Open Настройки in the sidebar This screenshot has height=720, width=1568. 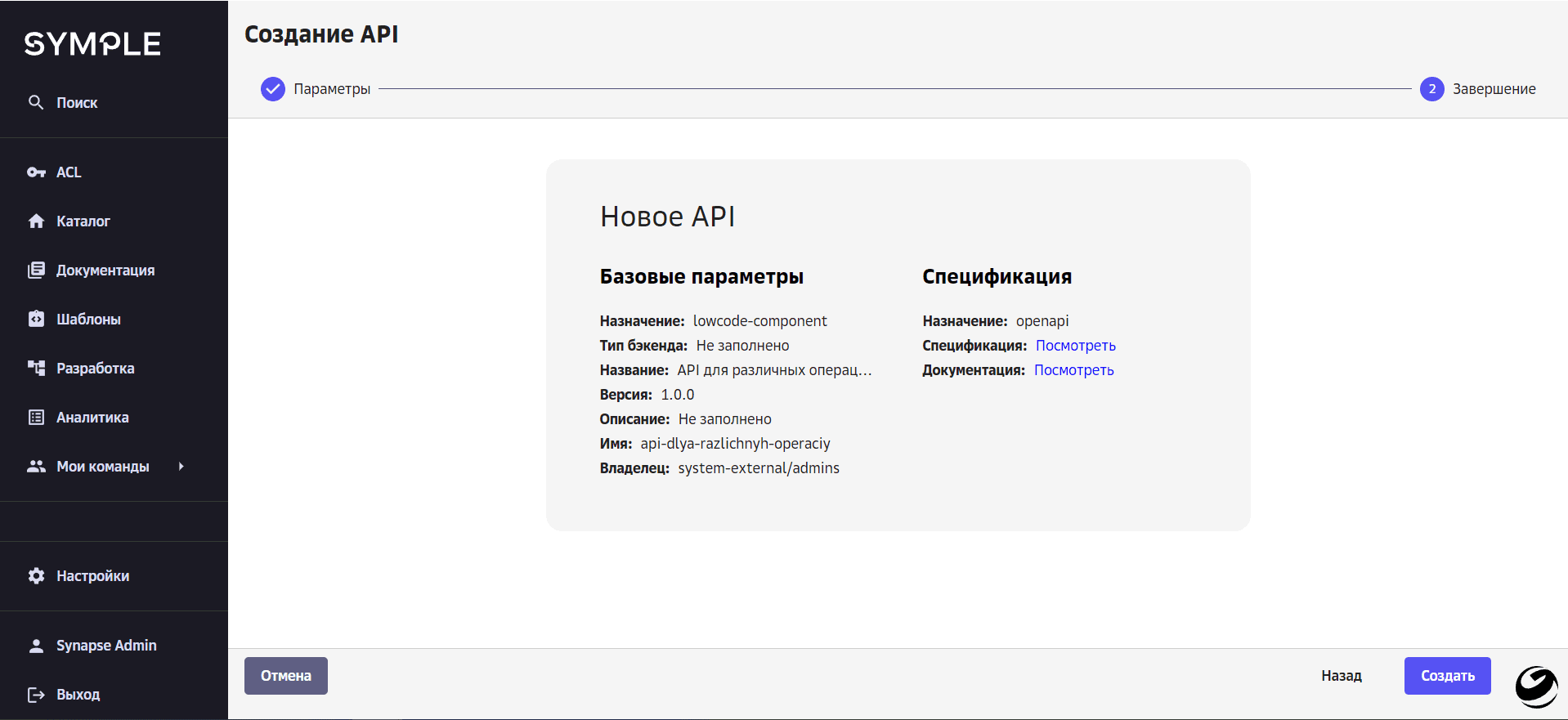point(93,576)
